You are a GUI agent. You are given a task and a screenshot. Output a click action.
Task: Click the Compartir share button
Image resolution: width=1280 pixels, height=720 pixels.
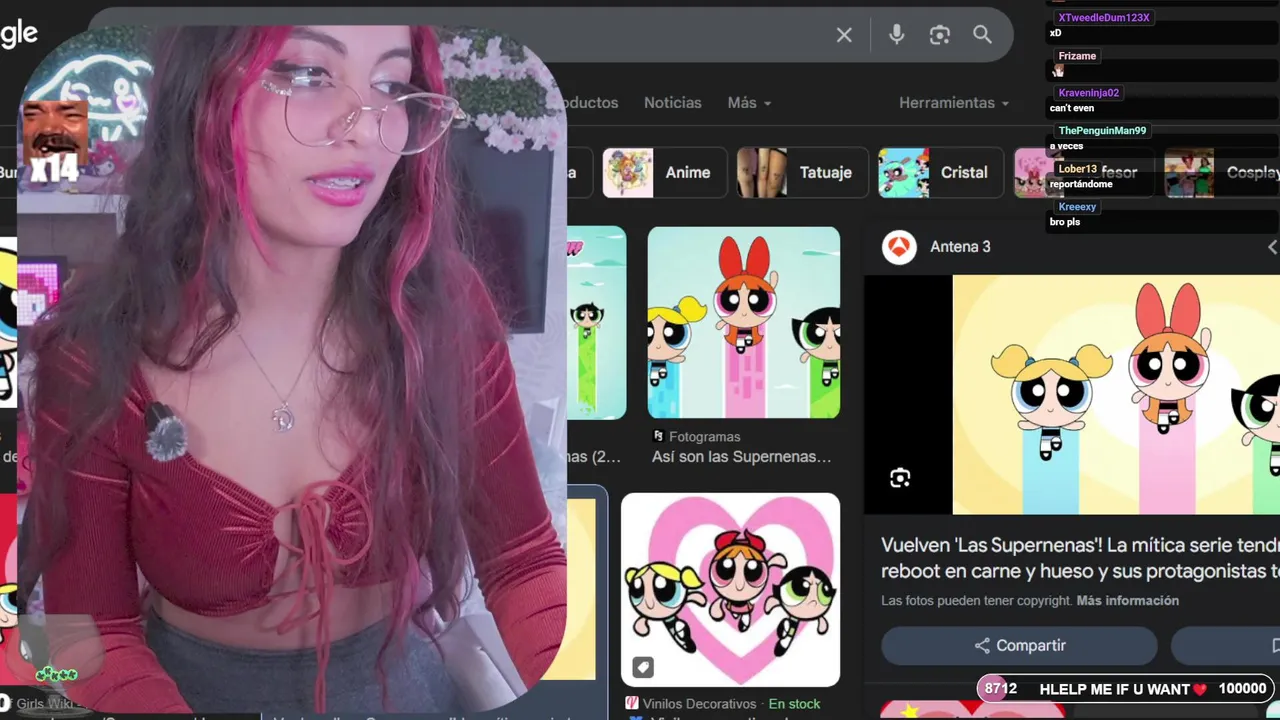coord(1019,646)
